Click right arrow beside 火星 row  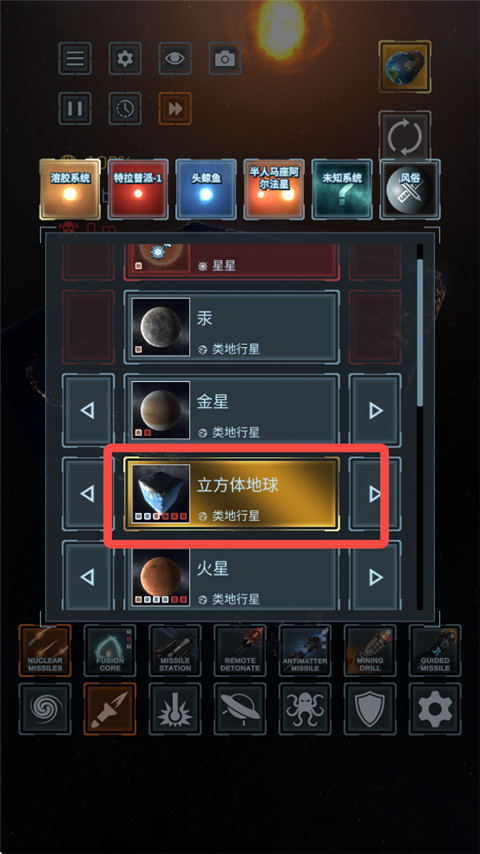(x=375, y=576)
